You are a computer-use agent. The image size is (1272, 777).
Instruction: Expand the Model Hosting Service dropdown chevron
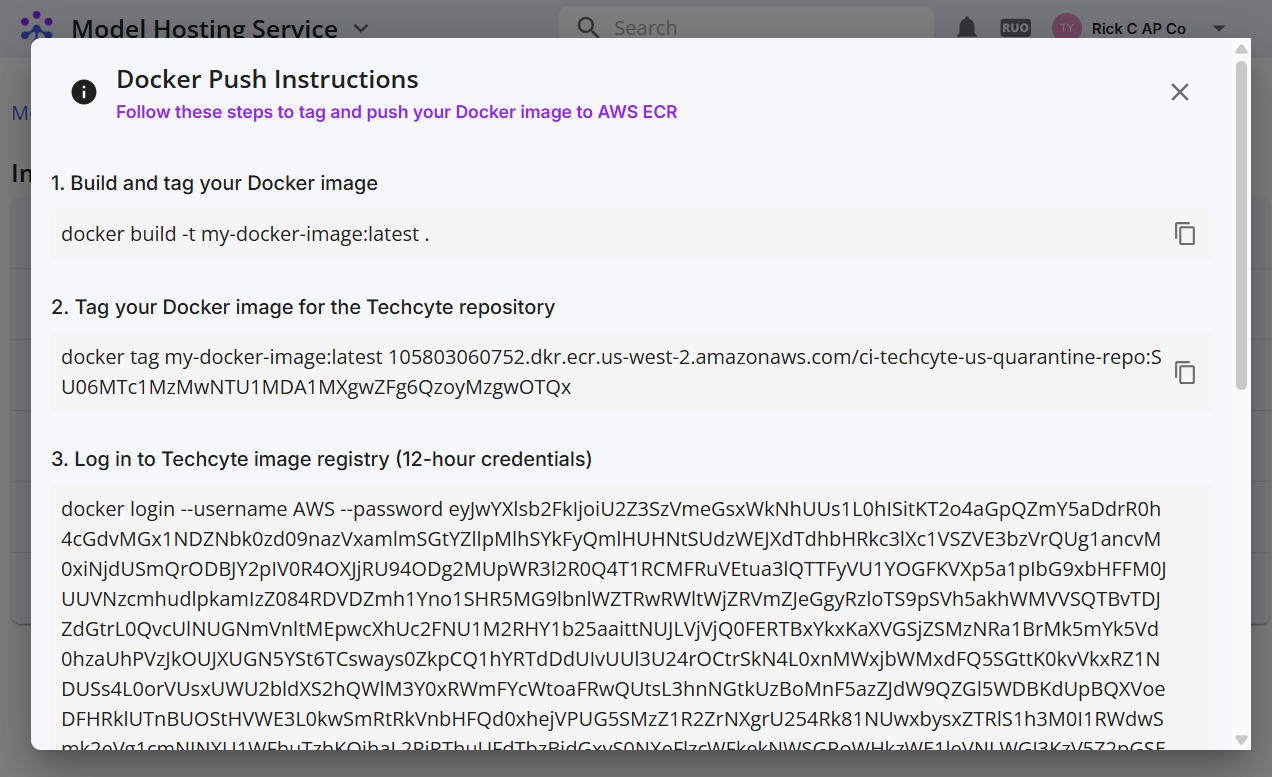pos(361,29)
